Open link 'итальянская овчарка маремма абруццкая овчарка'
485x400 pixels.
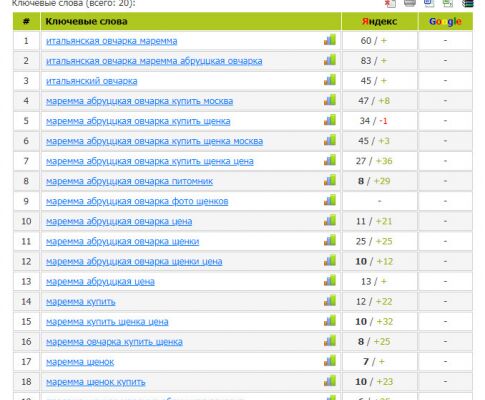click(154, 61)
